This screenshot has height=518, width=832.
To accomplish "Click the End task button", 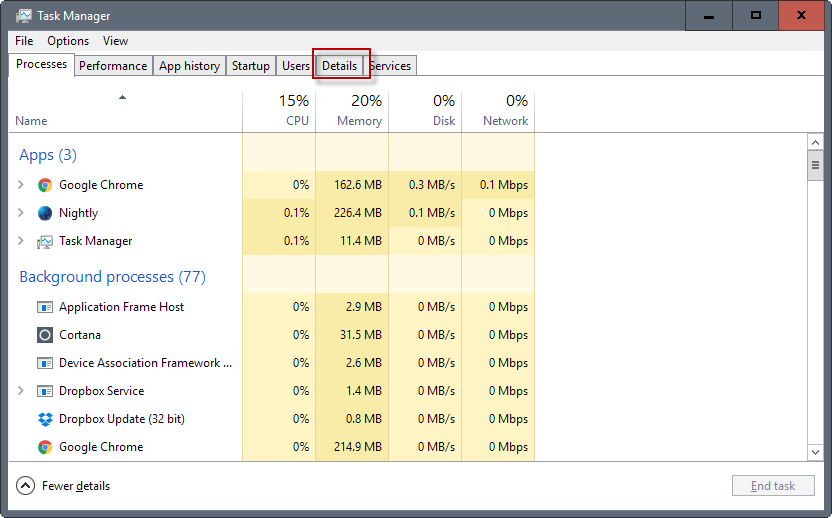I will point(773,486).
